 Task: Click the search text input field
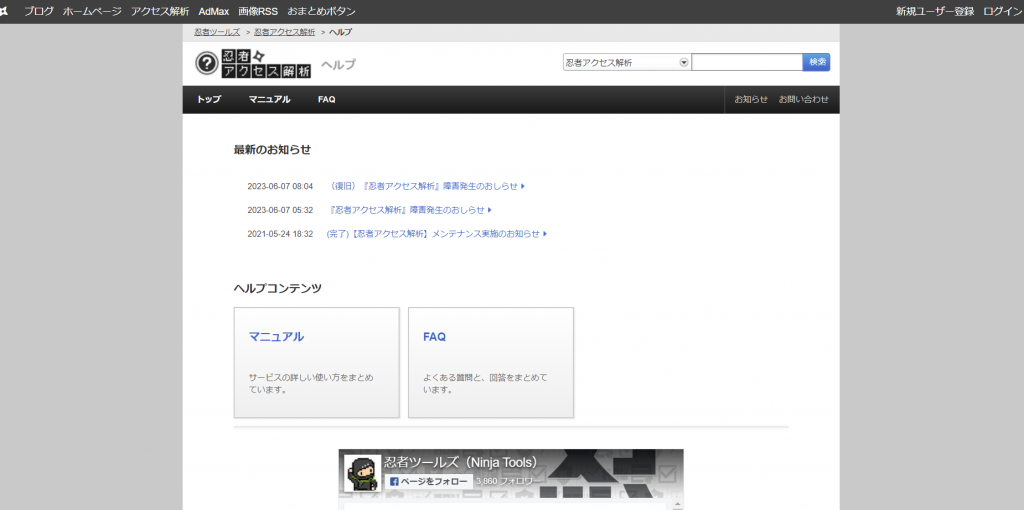(x=746, y=62)
